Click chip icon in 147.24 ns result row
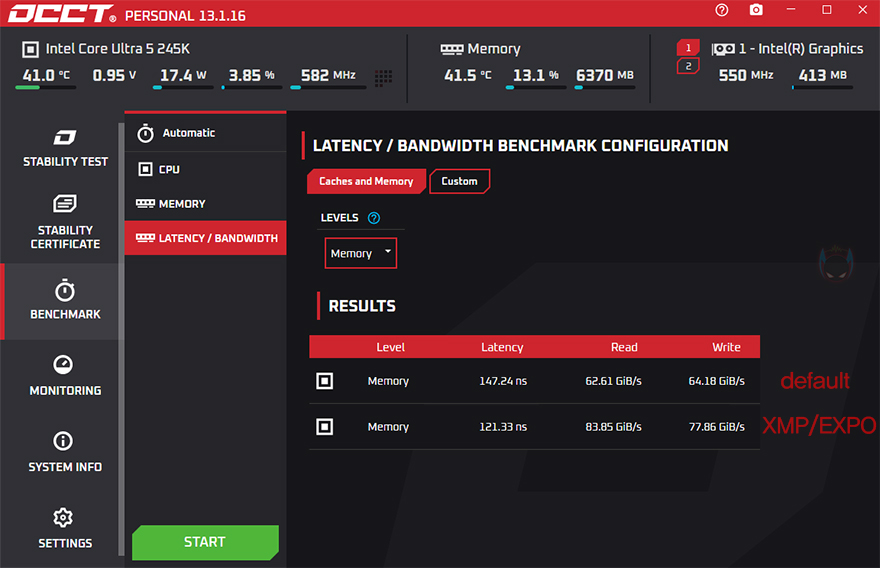Screen dimensions: 880x568 (324, 381)
